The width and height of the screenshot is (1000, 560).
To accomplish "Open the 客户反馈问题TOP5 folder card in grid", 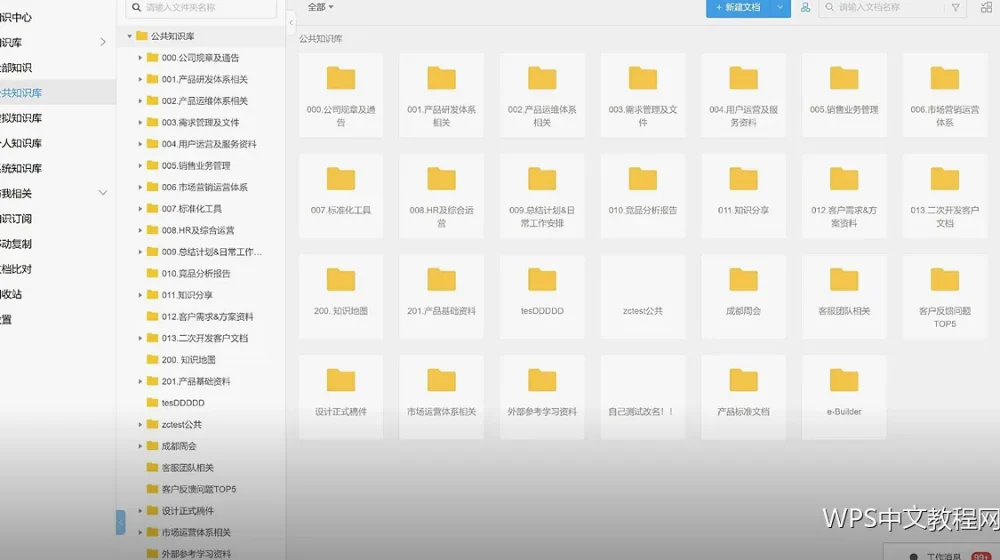I will click(945, 297).
